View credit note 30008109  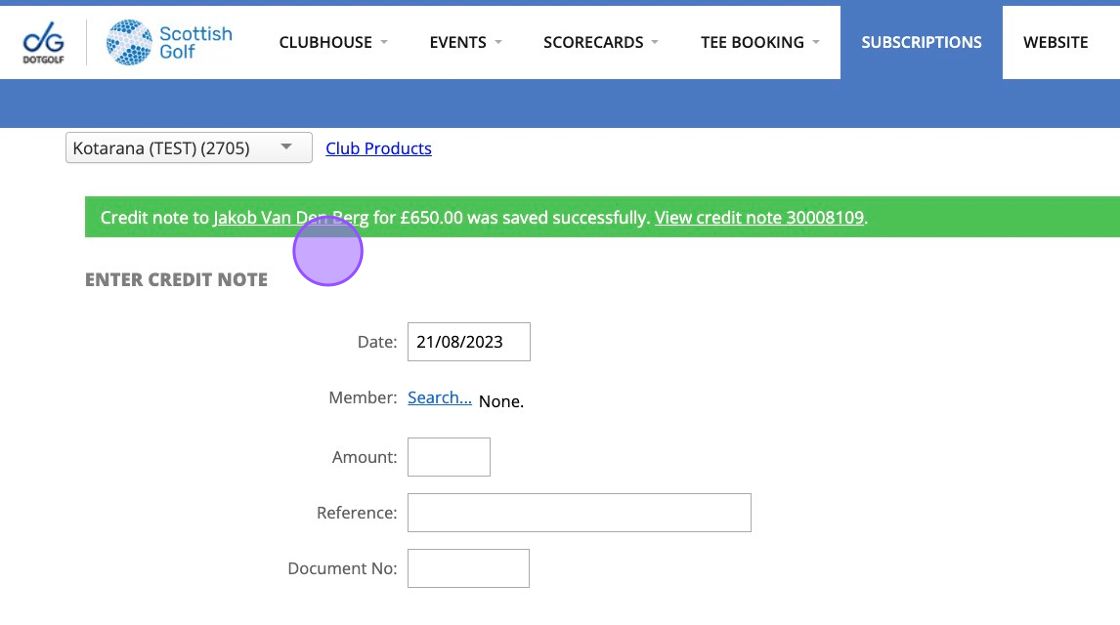click(759, 217)
